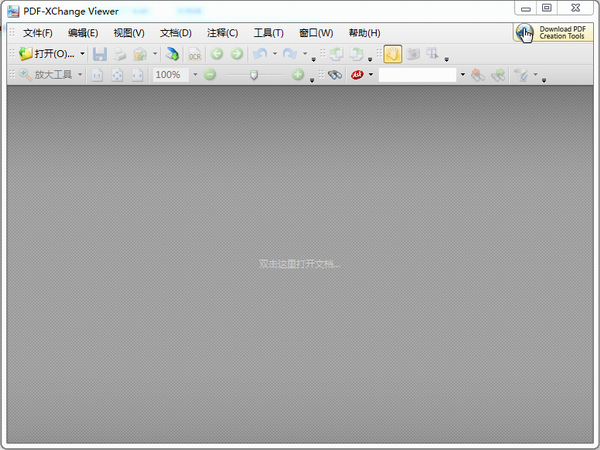Open the 窗口(W) menu

tap(316, 33)
